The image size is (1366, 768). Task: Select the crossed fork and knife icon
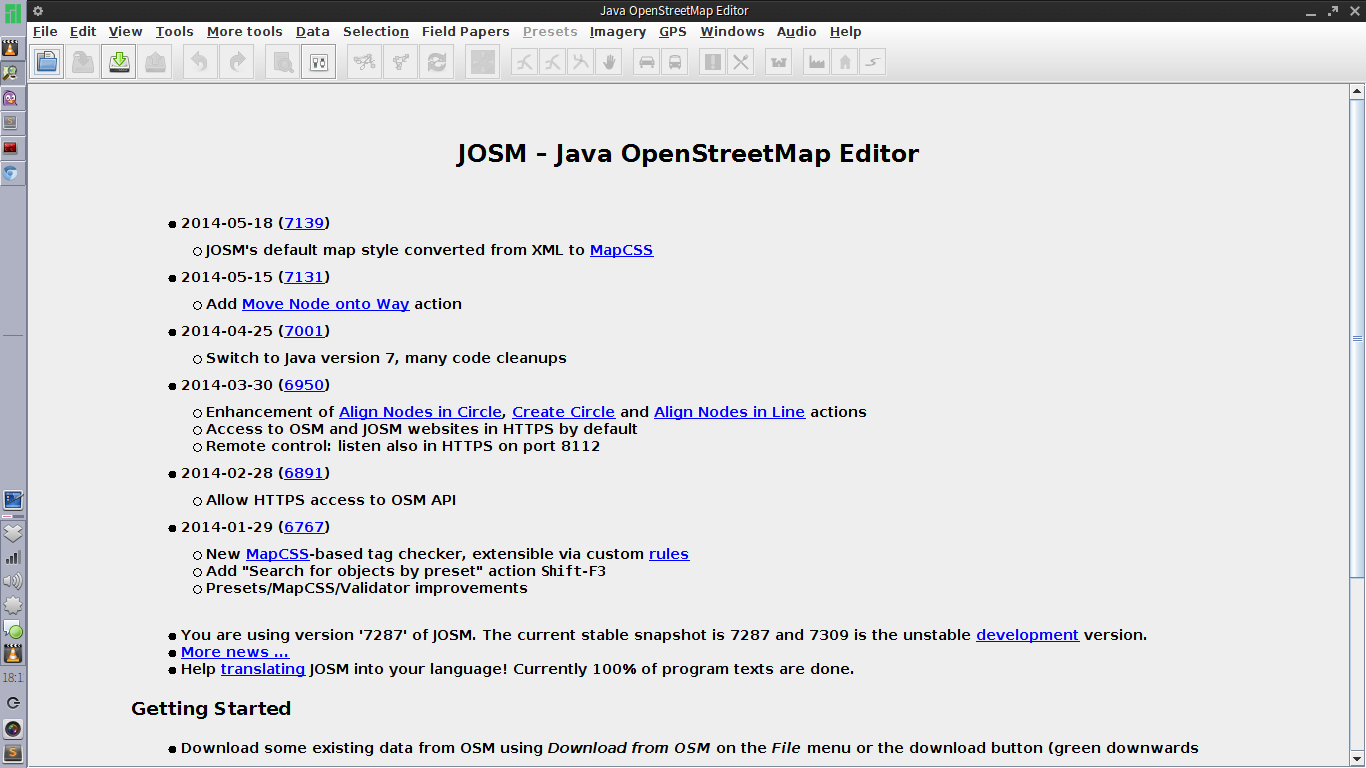click(740, 62)
